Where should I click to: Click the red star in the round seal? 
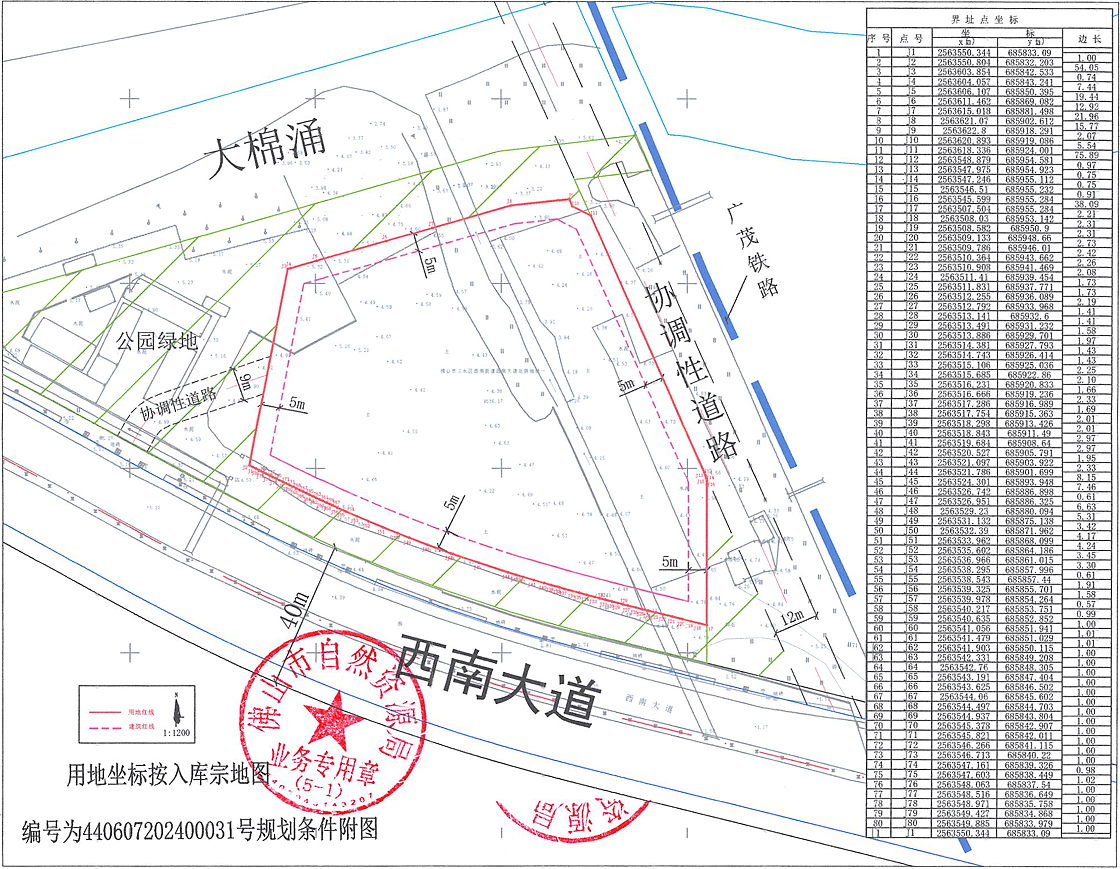(333, 721)
